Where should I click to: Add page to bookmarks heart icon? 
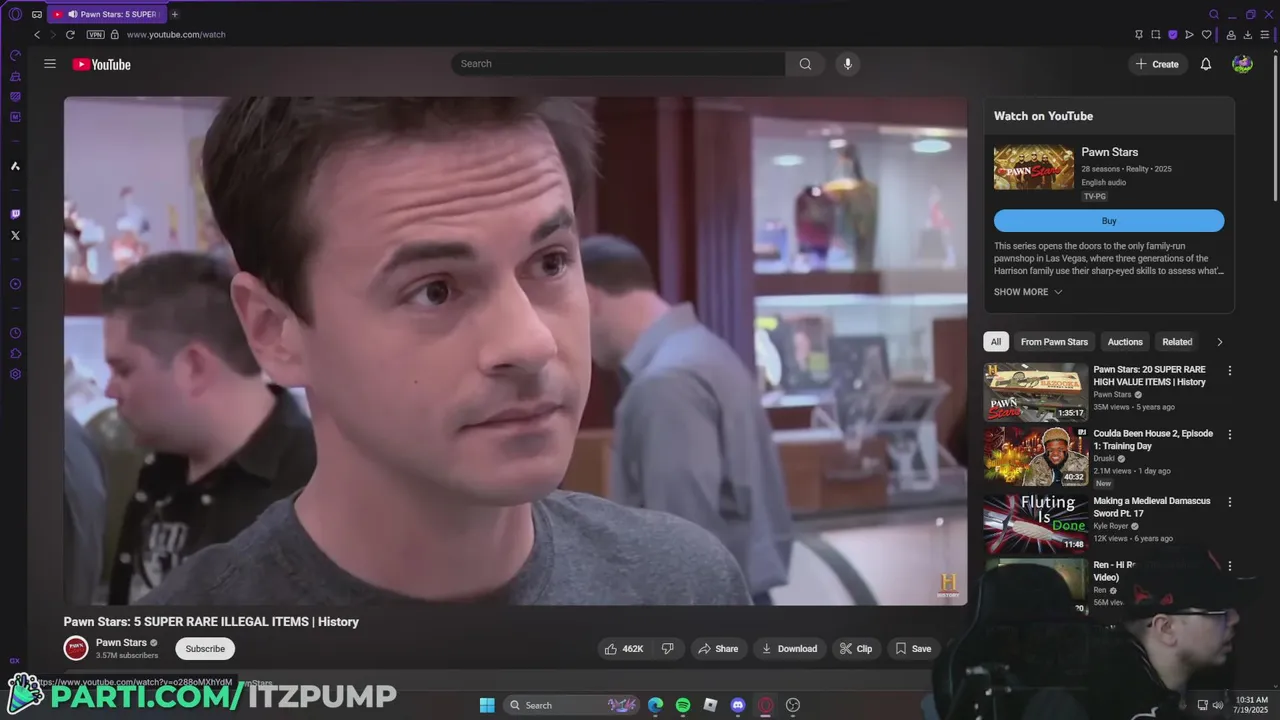point(1206,34)
